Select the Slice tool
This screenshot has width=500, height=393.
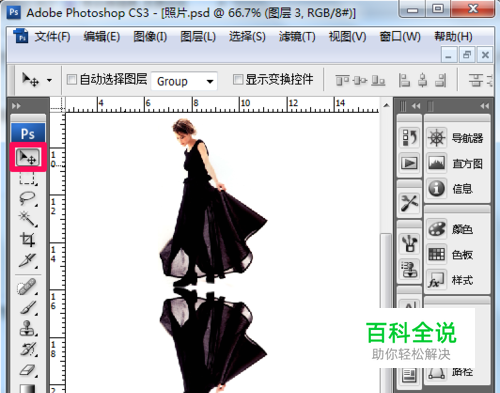click(27, 260)
